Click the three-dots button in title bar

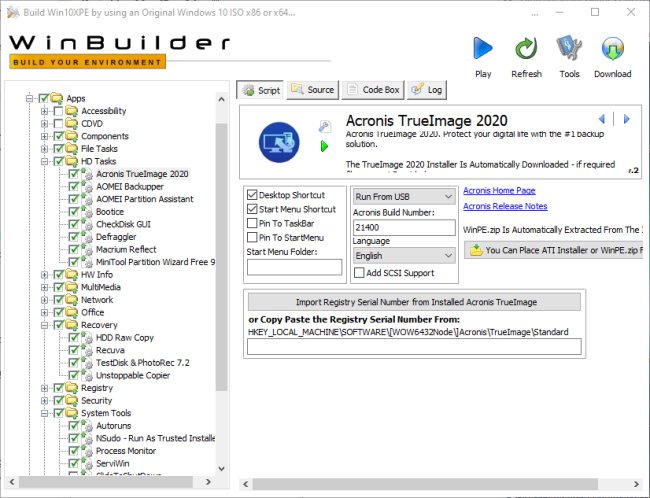point(535,13)
